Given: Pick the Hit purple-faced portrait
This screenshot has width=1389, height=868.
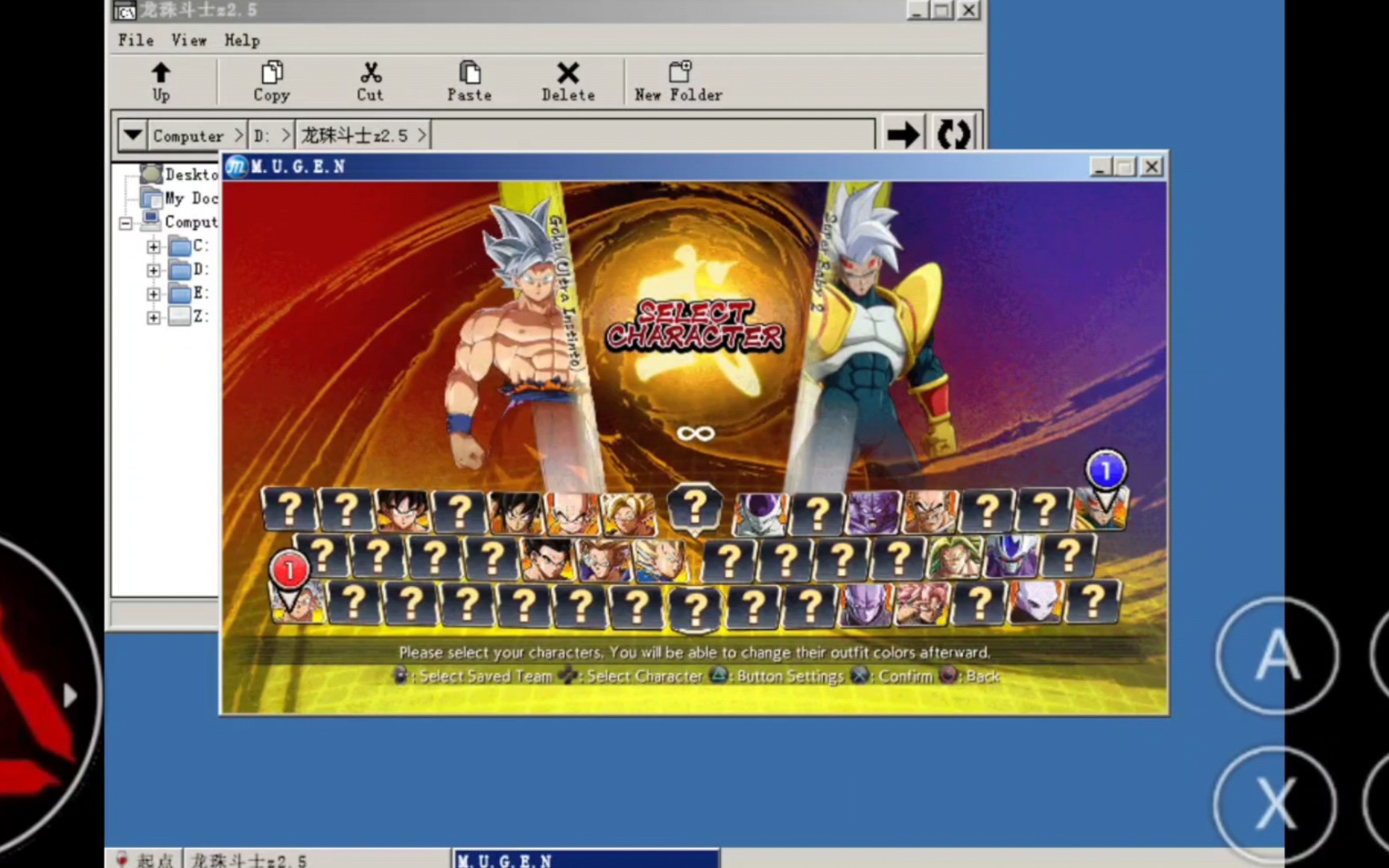Looking at the screenshot, I should pos(867,604).
